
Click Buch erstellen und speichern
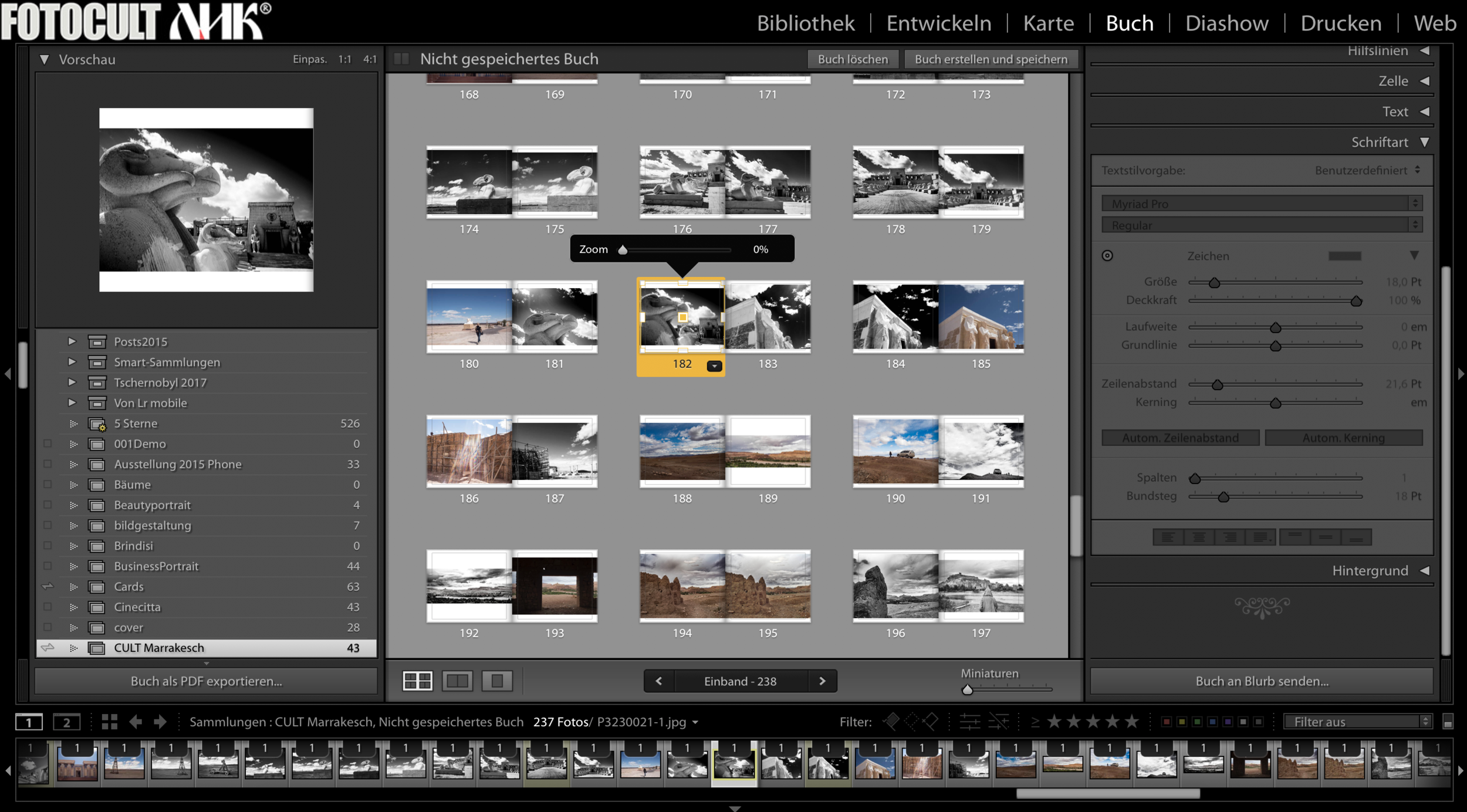(991, 59)
